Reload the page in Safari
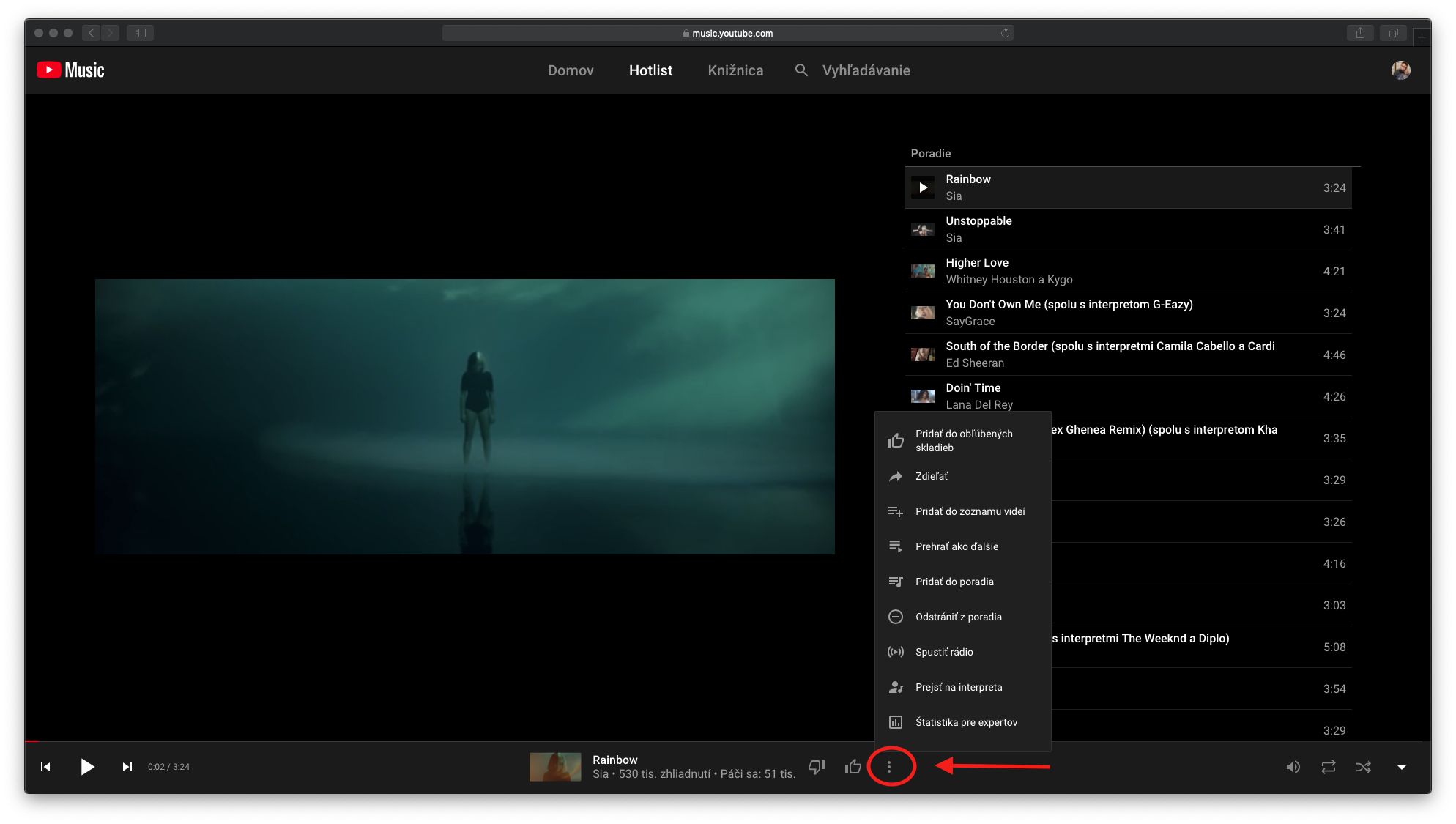1456x824 pixels. coord(1005,33)
